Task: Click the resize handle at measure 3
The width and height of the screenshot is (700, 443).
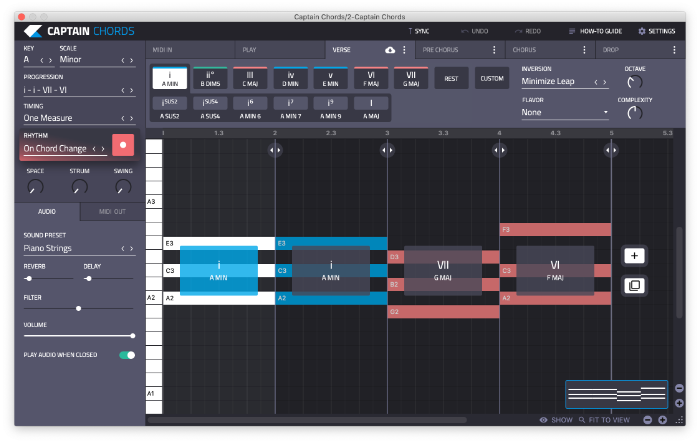Action: tap(387, 150)
